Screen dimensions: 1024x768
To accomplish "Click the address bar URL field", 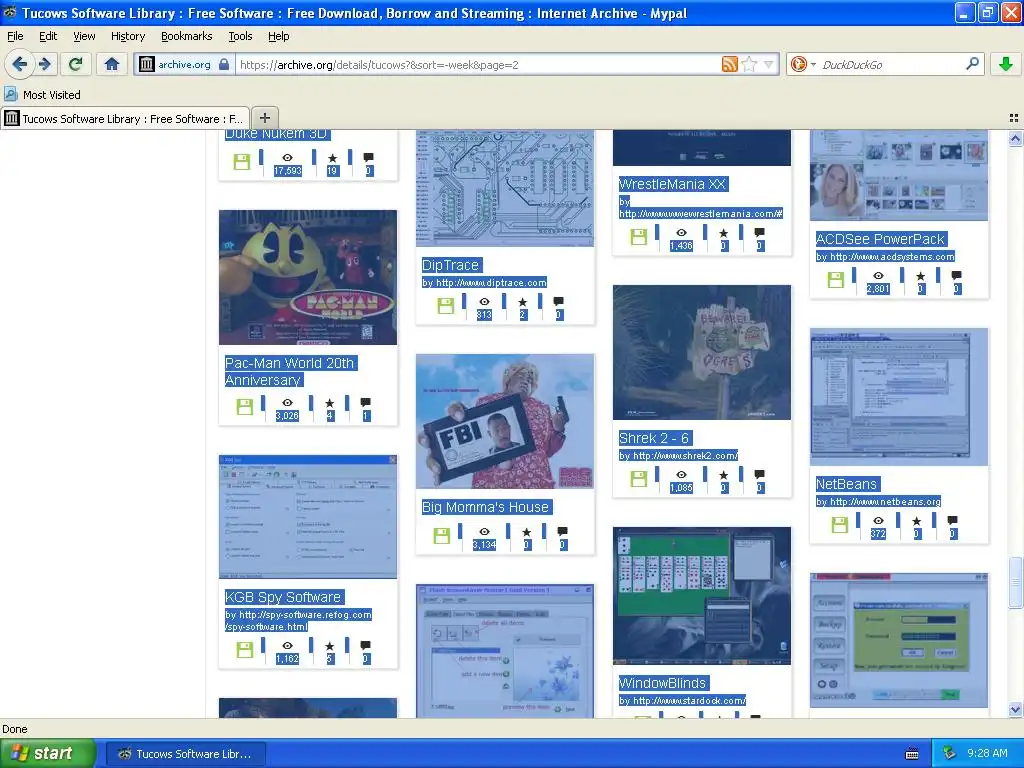I will (477, 65).
